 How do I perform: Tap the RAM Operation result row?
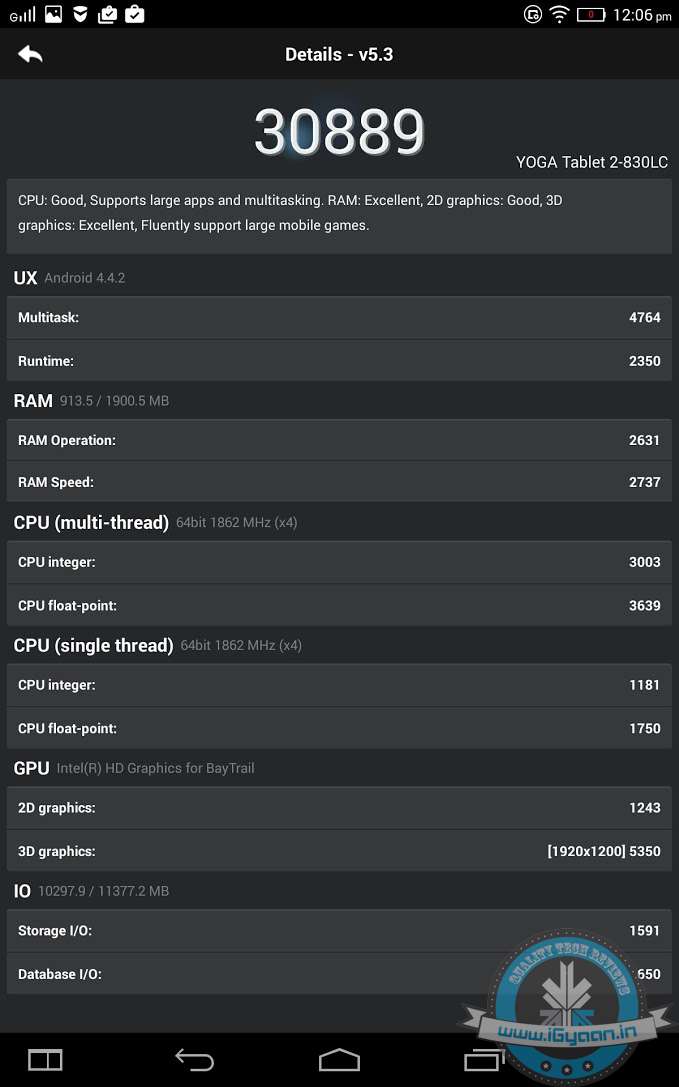(339, 440)
